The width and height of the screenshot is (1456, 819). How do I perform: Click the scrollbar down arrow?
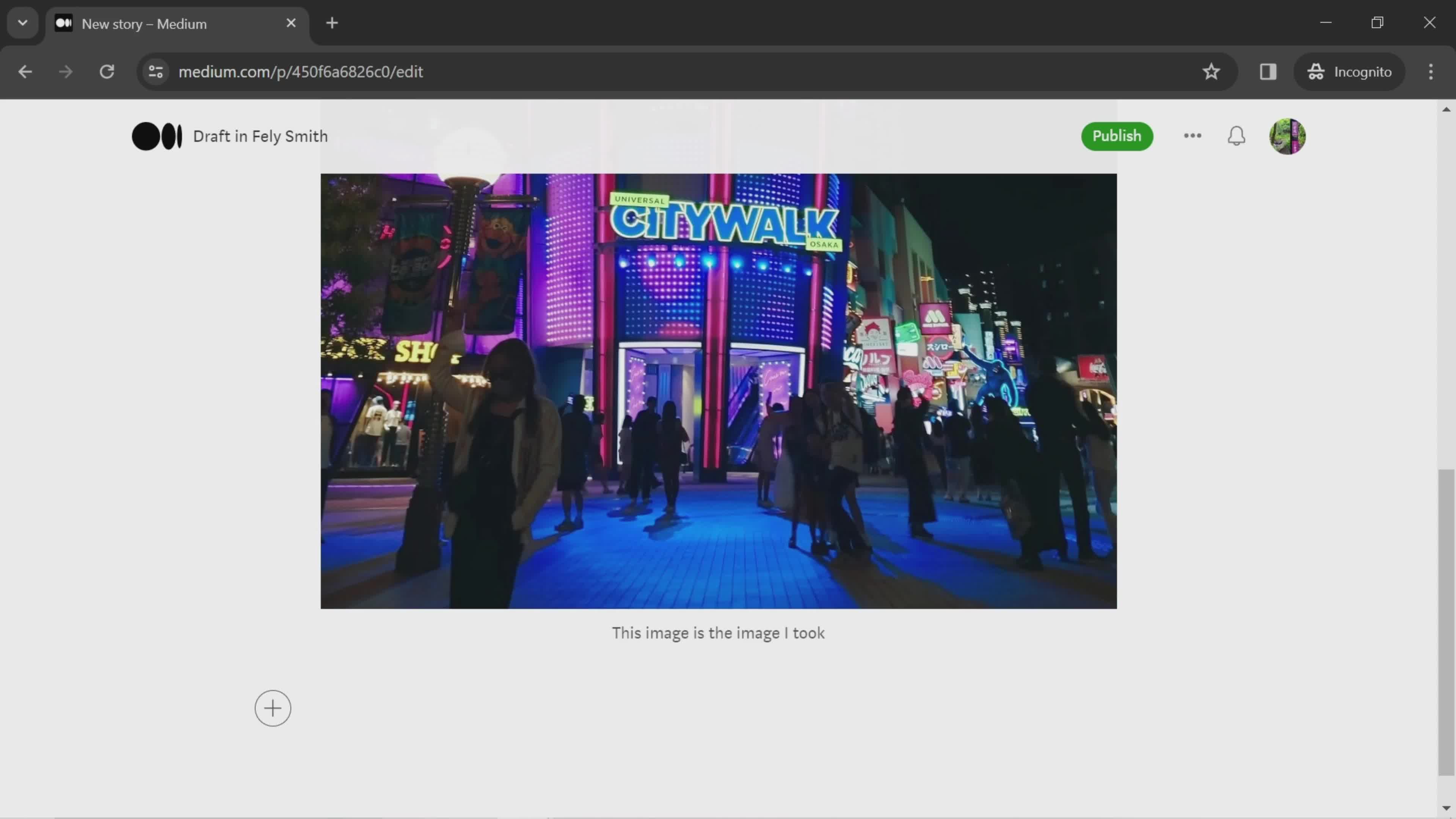point(1446,808)
